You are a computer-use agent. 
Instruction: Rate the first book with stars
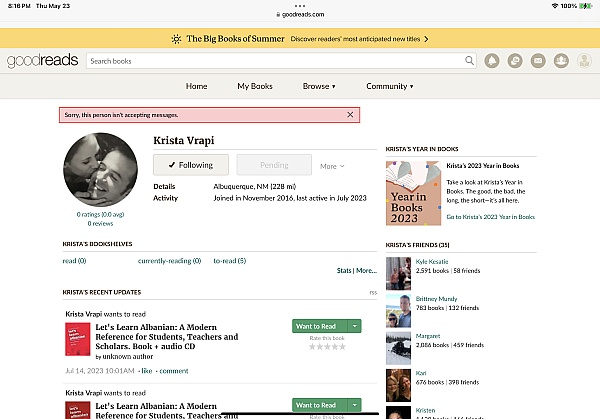coord(327,347)
